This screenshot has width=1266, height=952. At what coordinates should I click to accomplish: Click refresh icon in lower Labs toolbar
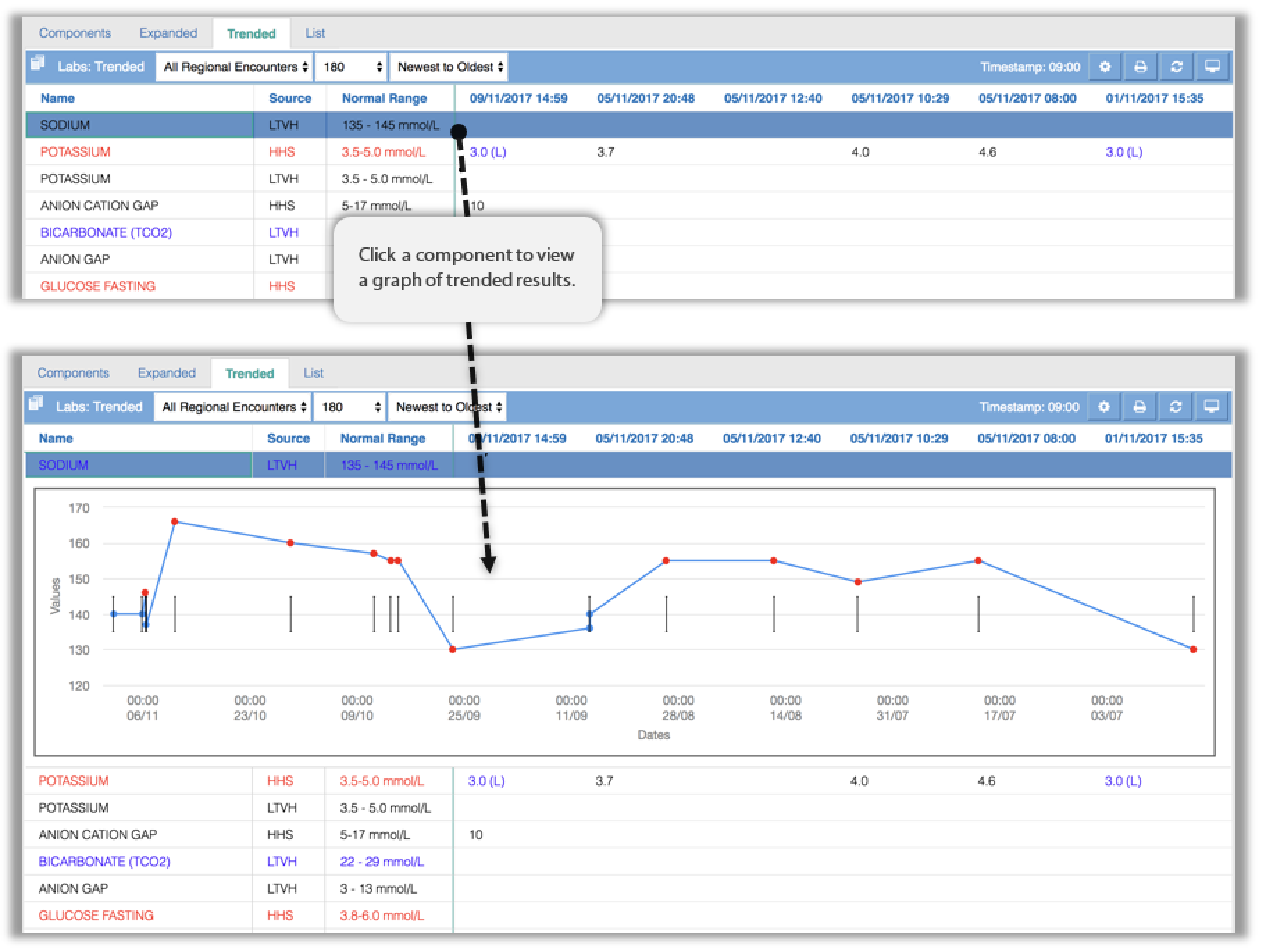(x=1175, y=407)
